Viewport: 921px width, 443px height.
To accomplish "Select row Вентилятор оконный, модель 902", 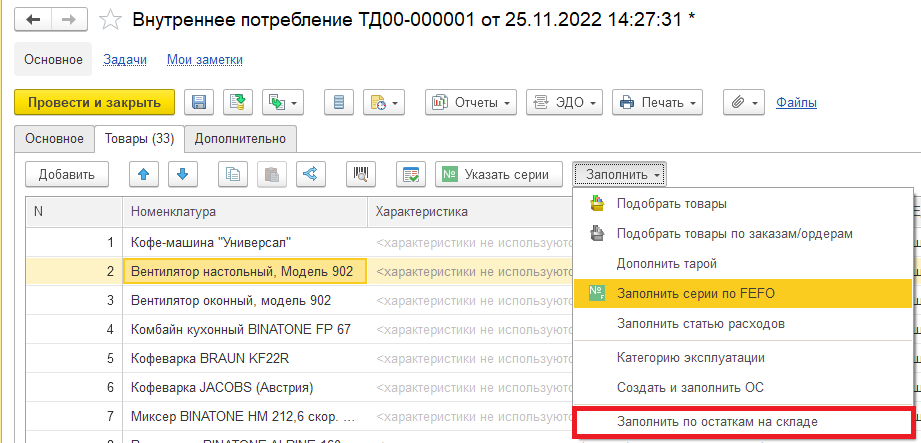I will click(246, 300).
